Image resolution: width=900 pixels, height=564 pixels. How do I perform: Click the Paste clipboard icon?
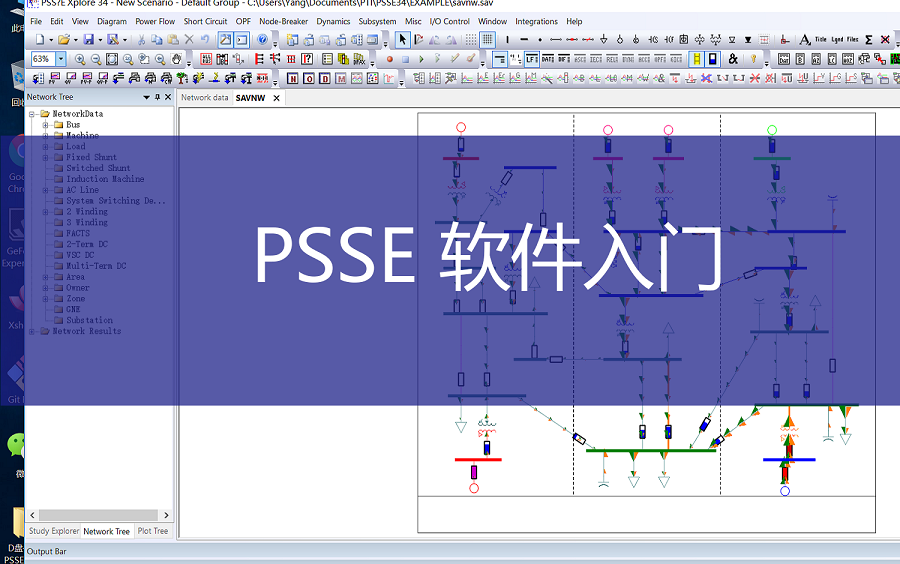[x=173, y=39]
